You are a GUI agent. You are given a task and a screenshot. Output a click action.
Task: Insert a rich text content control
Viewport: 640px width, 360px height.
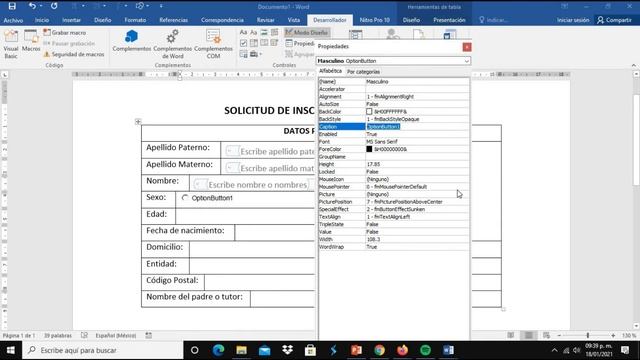pyautogui.click(x=243, y=32)
